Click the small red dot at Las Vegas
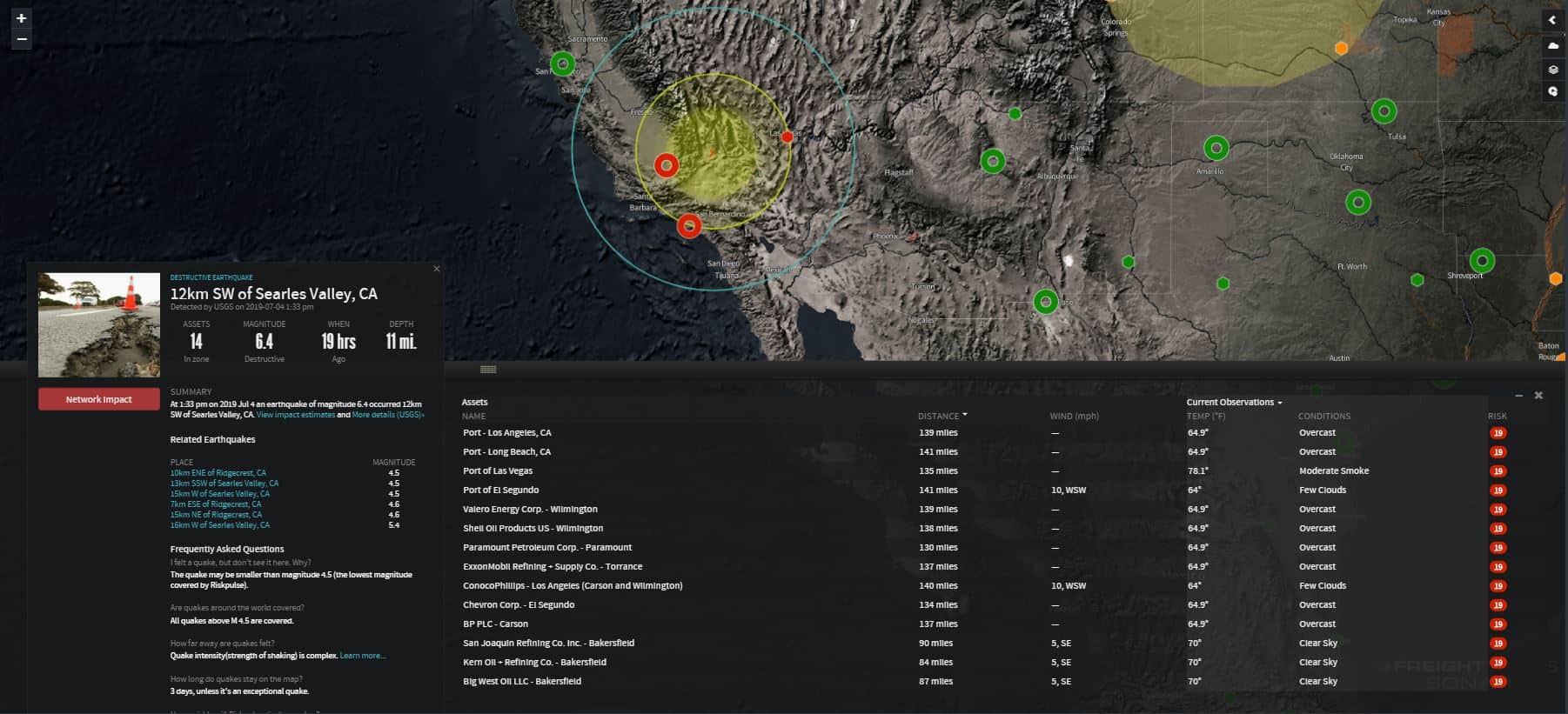 click(x=787, y=137)
